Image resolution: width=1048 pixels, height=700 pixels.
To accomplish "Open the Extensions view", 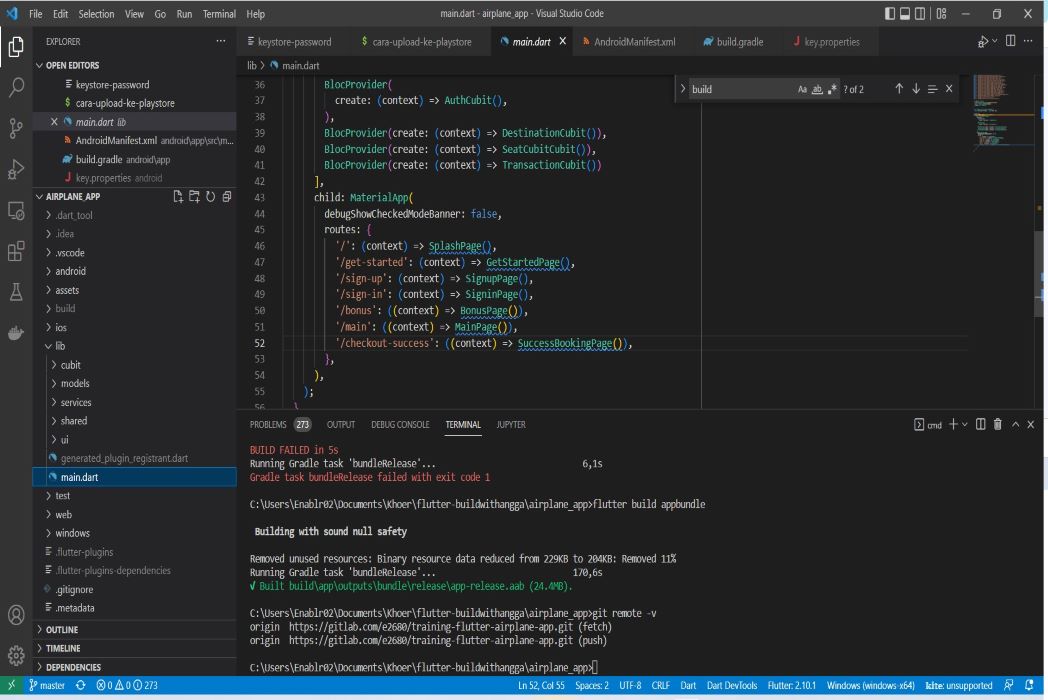I will [15, 252].
